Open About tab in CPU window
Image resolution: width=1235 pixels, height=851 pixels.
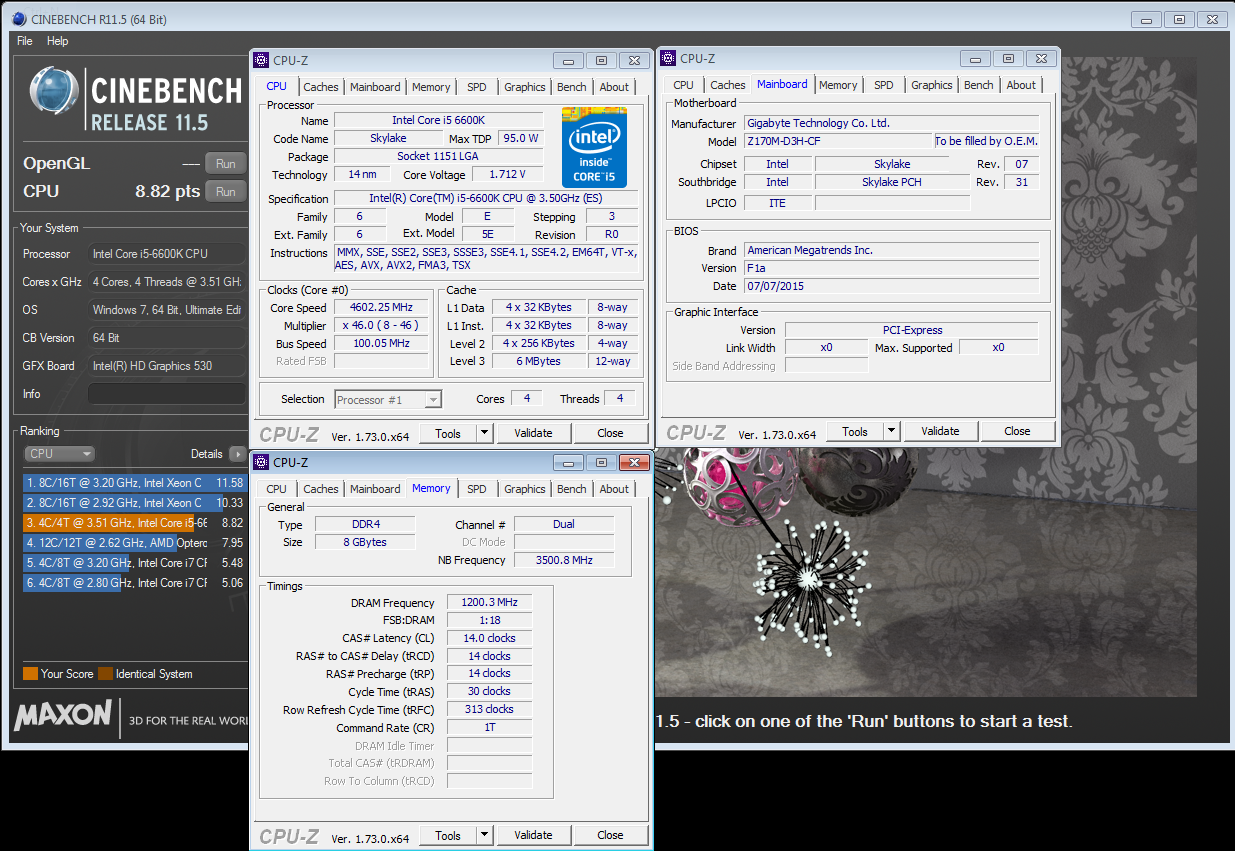point(614,87)
